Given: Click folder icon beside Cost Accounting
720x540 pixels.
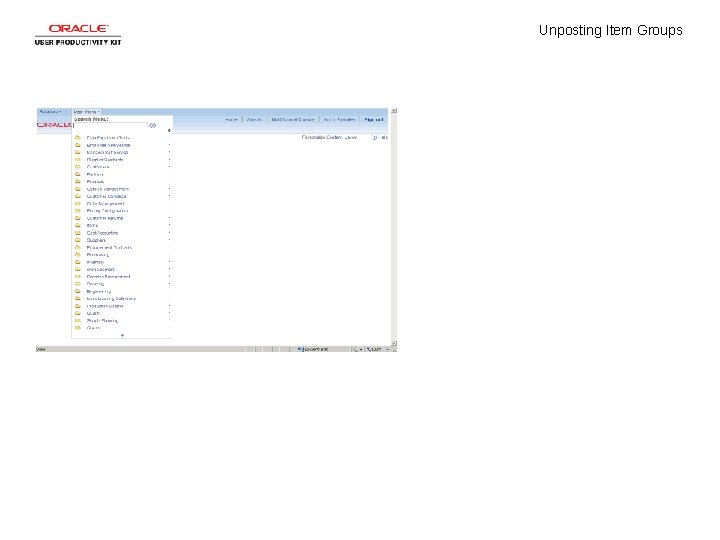Looking at the screenshot, I should [x=78, y=233].
